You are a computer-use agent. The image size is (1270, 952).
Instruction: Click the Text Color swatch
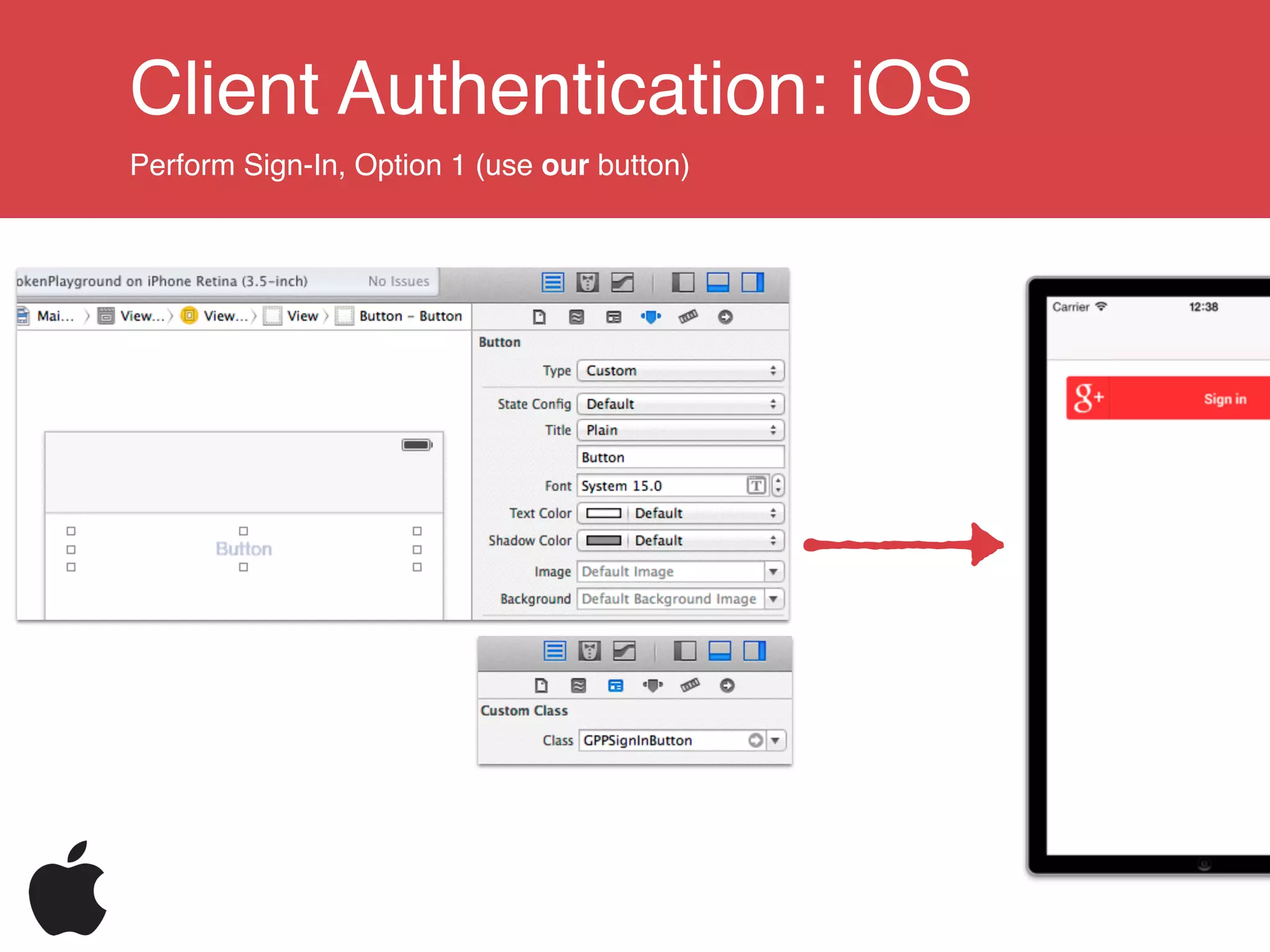(603, 513)
